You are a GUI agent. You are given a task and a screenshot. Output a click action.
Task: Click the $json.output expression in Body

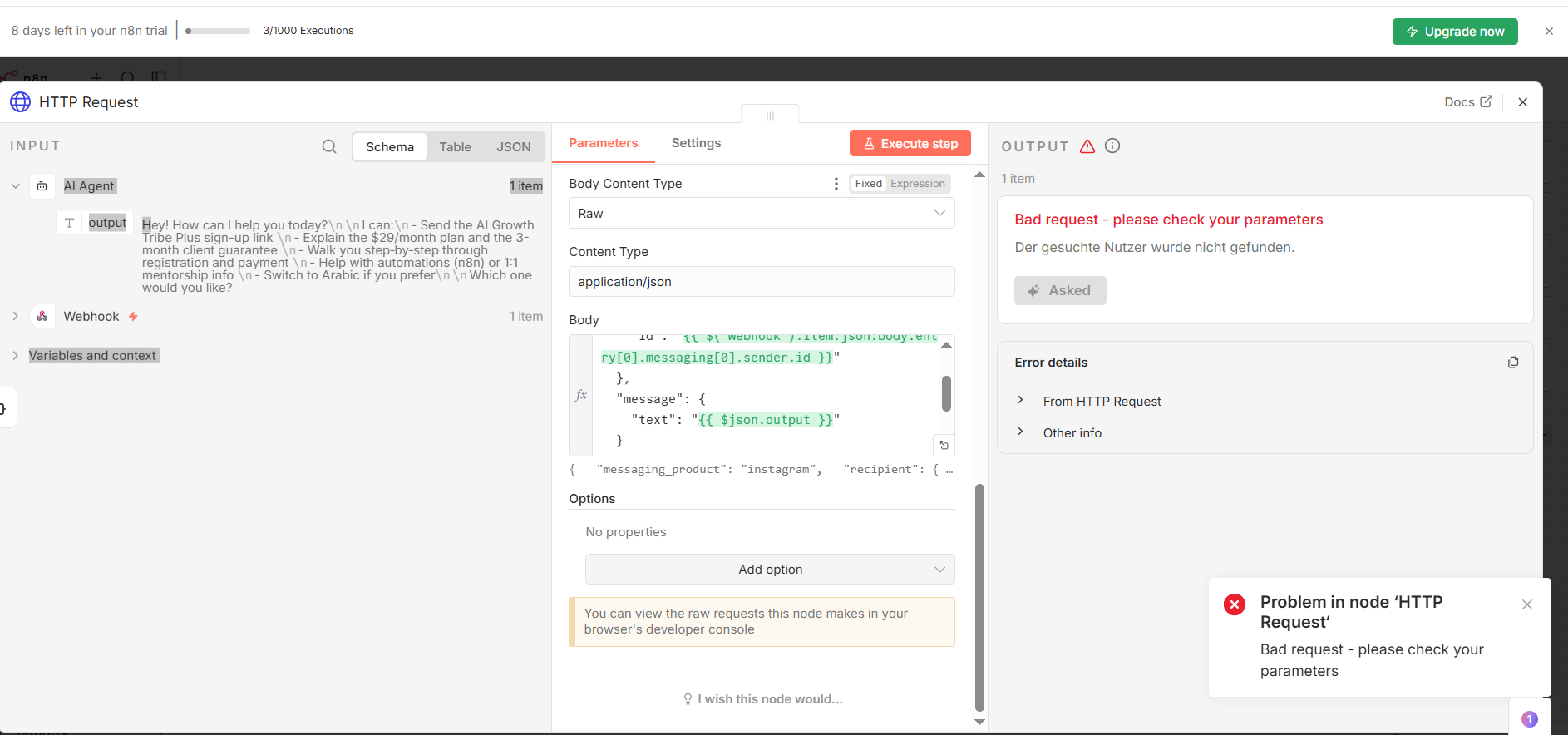pyautogui.click(x=766, y=420)
